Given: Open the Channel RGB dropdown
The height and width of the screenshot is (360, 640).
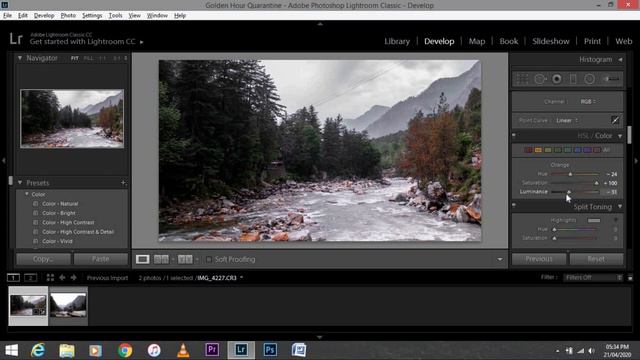Looking at the screenshot, I should 588,101.
